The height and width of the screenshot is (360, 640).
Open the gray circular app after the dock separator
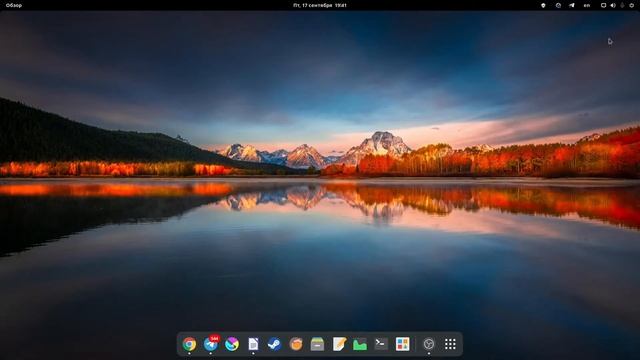[429, 344]
